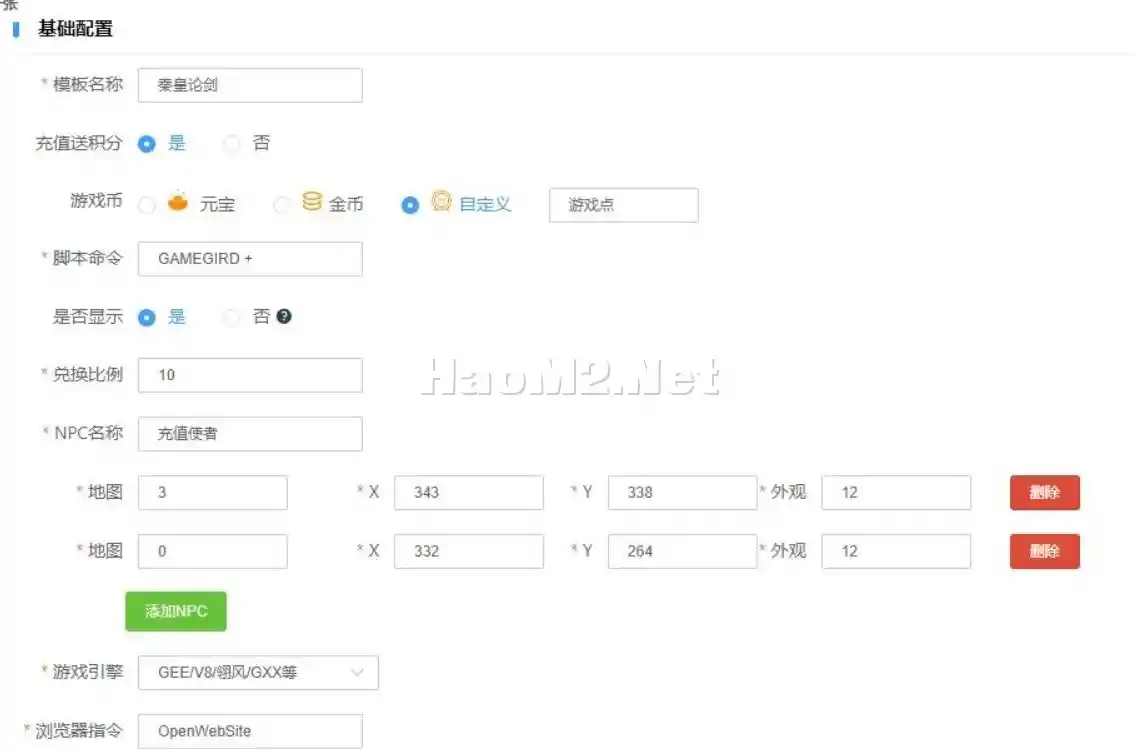1135x750 pixels.
Task: Click the 兑换比例 field showing 10
Action: click(x=250, y=375)
